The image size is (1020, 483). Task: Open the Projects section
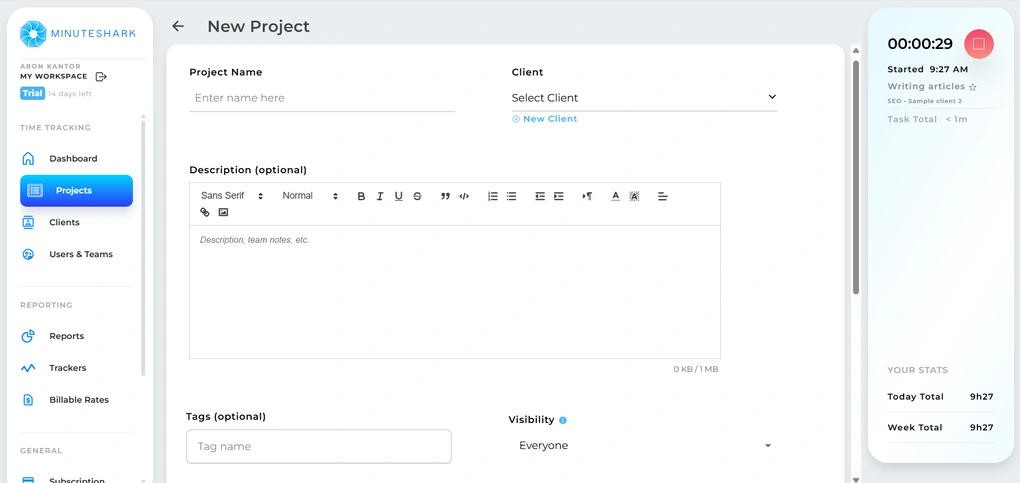76,191
